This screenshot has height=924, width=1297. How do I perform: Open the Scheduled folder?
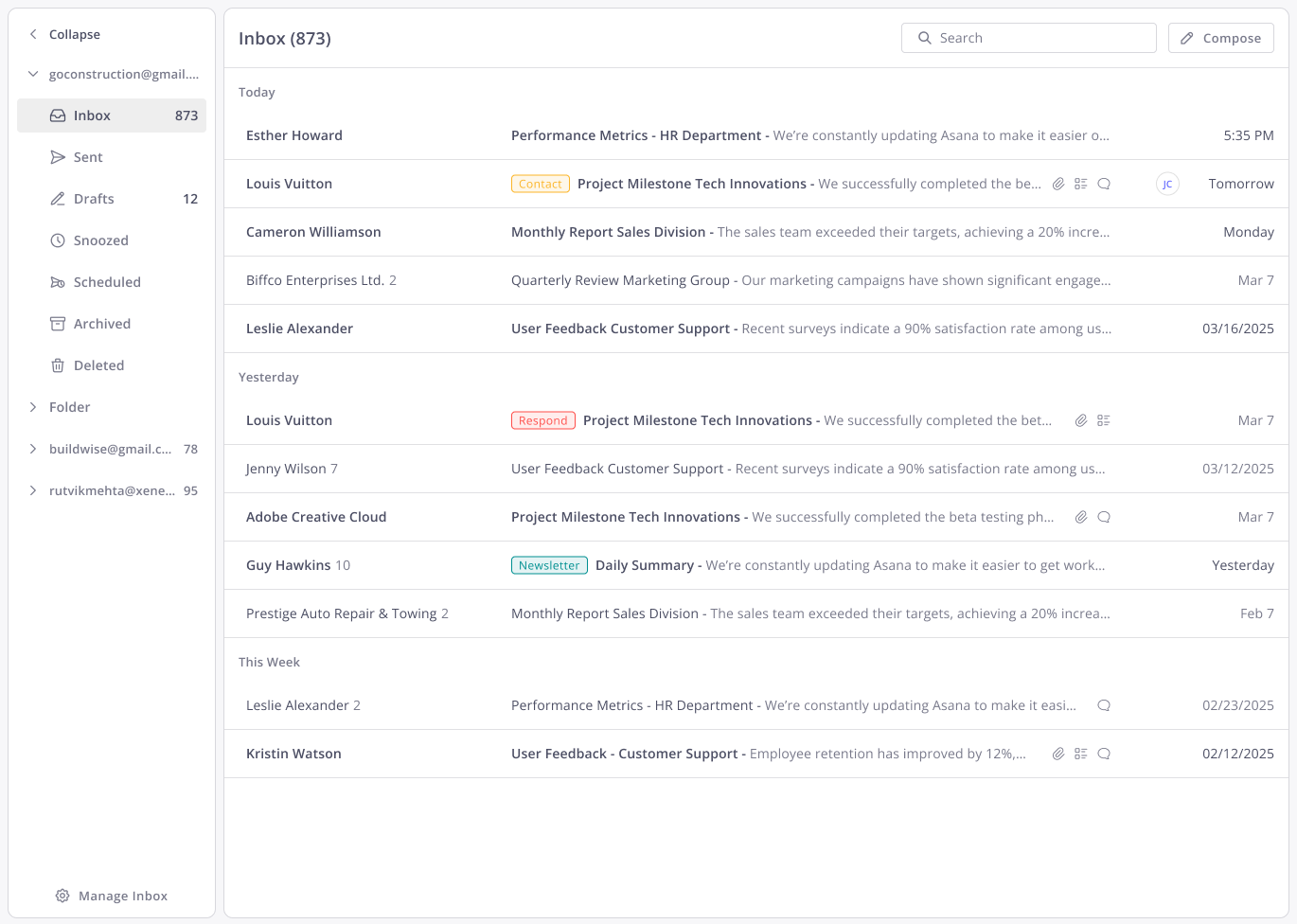click(x=112, y=282)
